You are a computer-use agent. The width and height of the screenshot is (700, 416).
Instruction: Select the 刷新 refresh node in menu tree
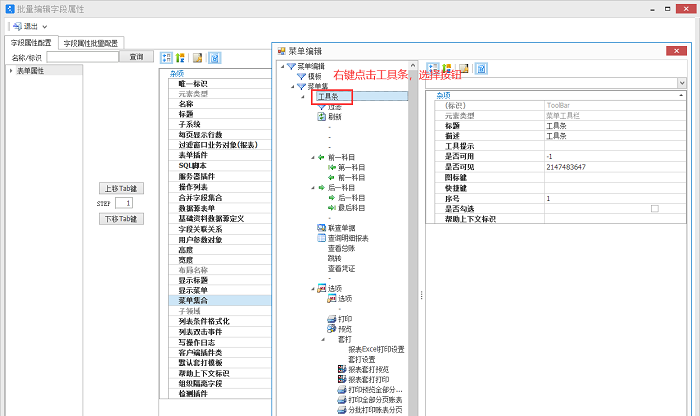tap(334, 117)
